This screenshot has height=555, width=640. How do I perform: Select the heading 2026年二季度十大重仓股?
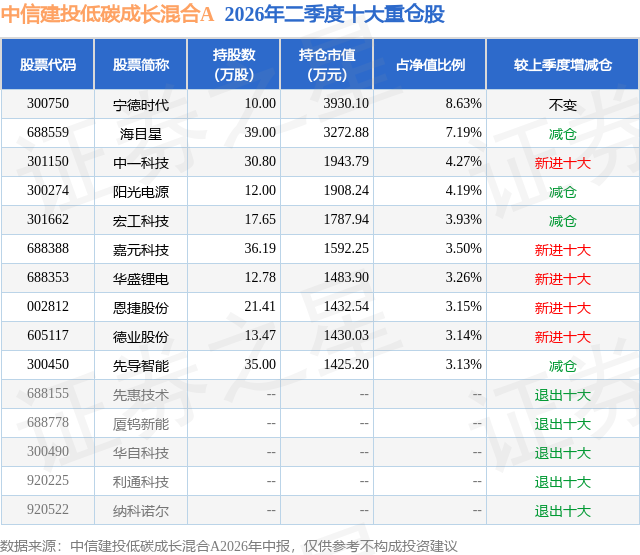tap(334, 14)
